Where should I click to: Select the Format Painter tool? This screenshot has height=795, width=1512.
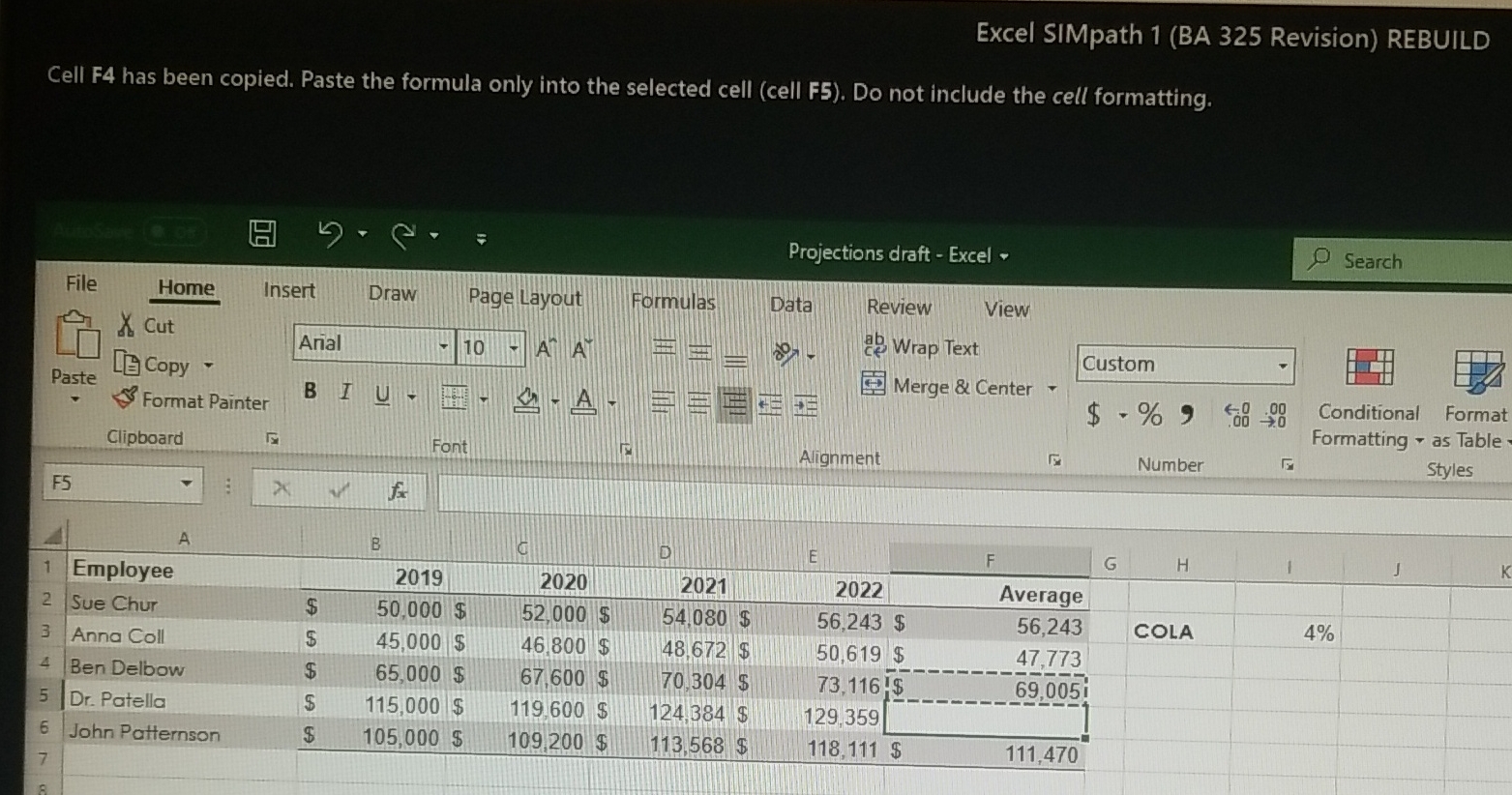pyautogui.click(x=191, y=401)
